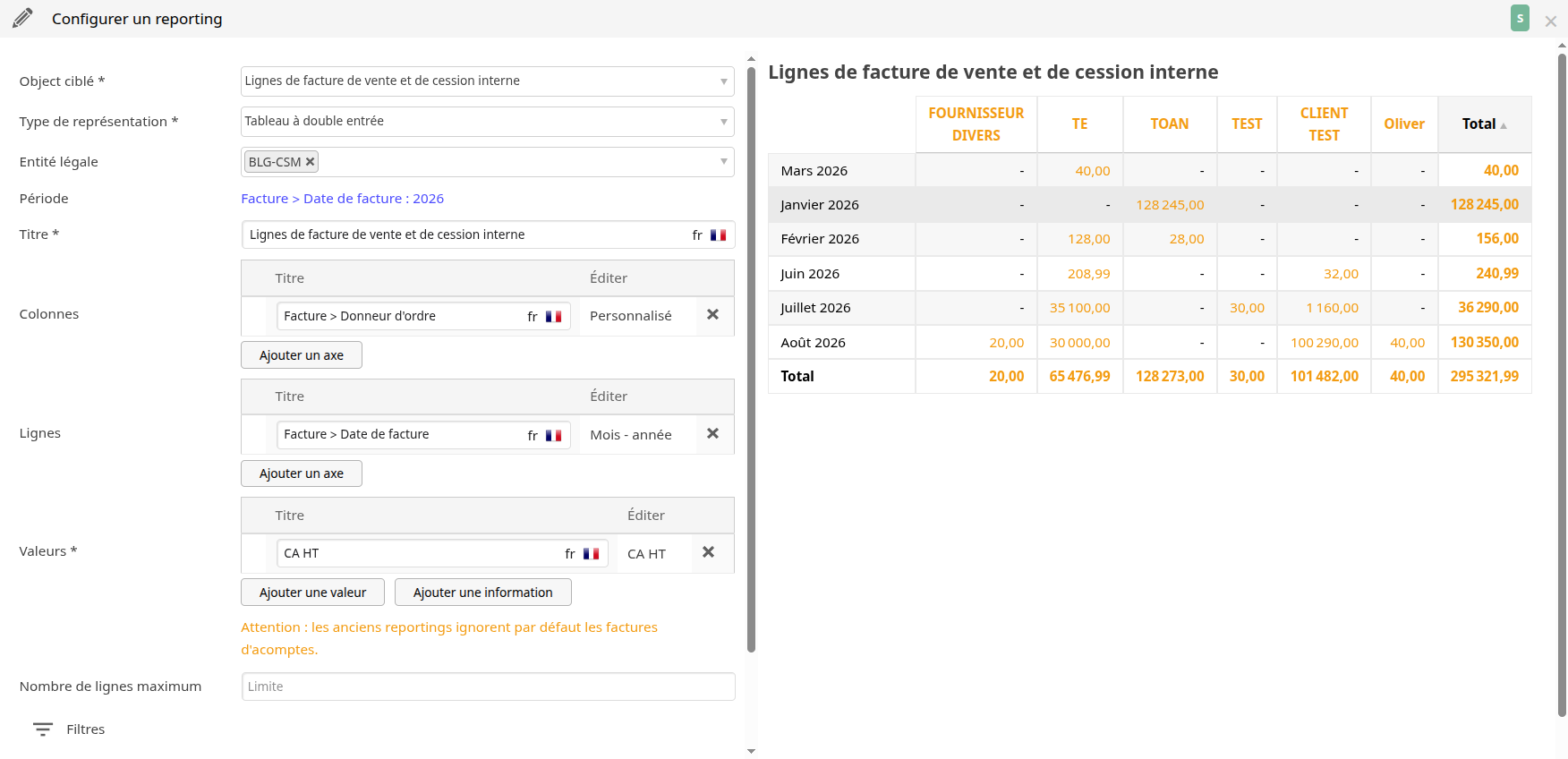Open the Filtres filter icon
Screen dimensions: 1568x759
[43, 729]
